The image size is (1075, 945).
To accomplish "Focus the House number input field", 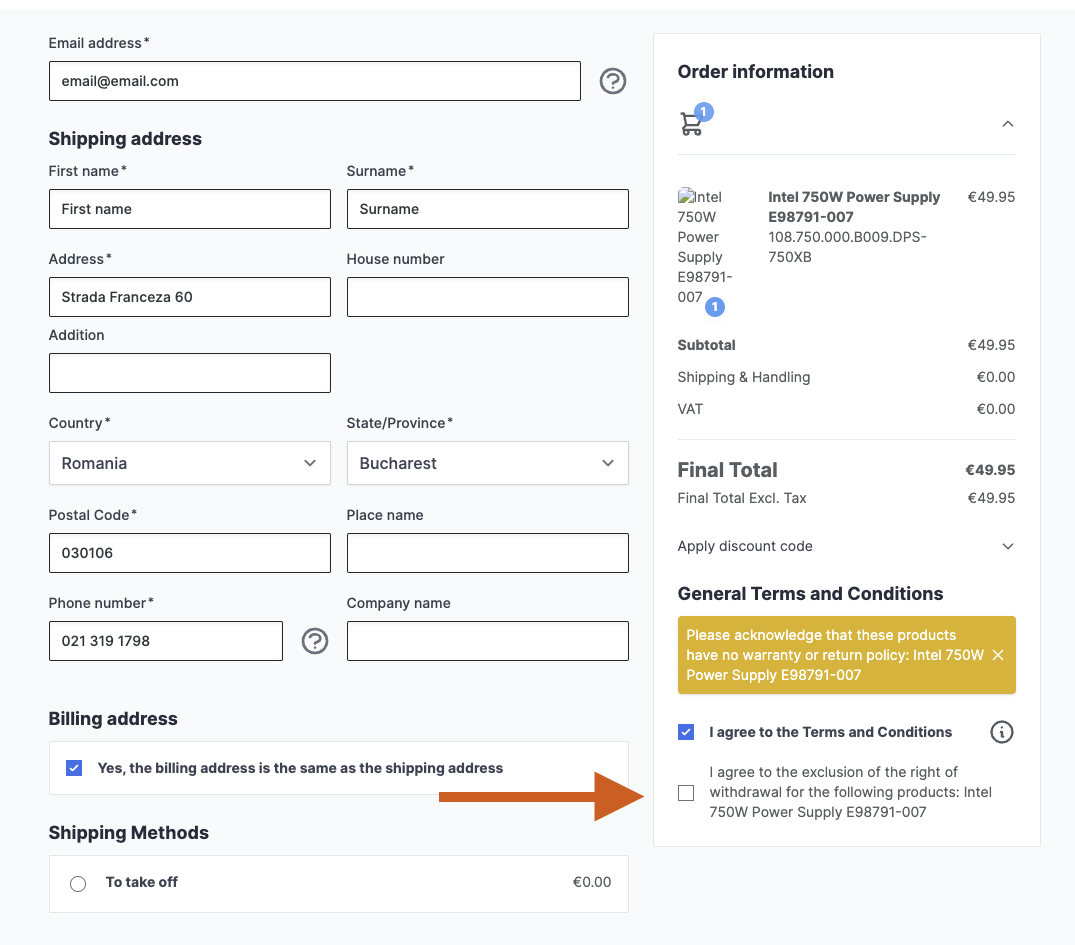I will (487, 297).
